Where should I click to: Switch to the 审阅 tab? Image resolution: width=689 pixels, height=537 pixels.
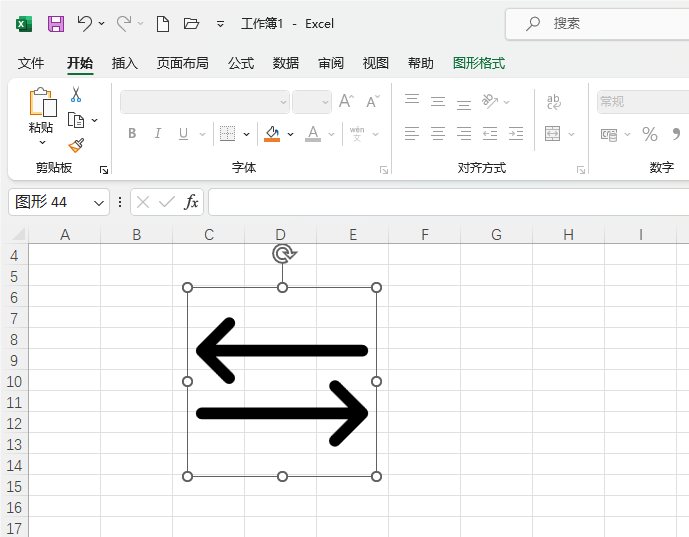tap(331, 63)
